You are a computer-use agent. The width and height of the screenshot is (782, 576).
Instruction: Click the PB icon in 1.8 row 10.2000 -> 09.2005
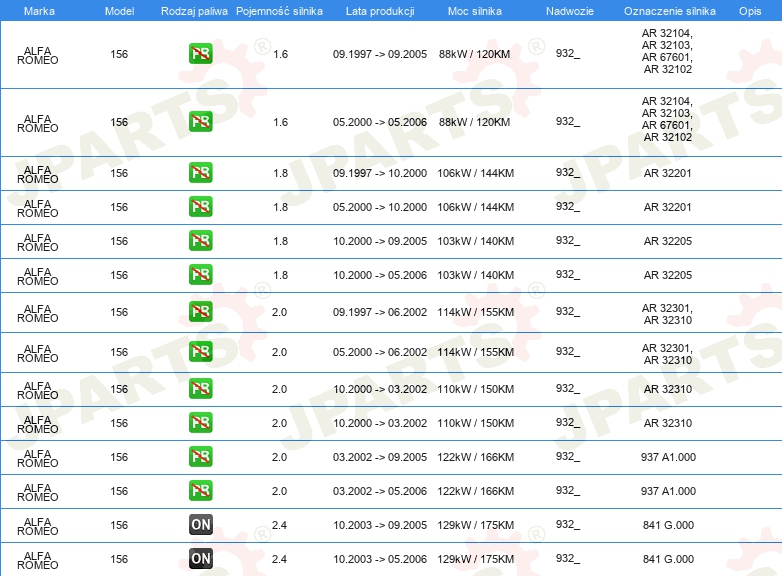coord(200,241)
